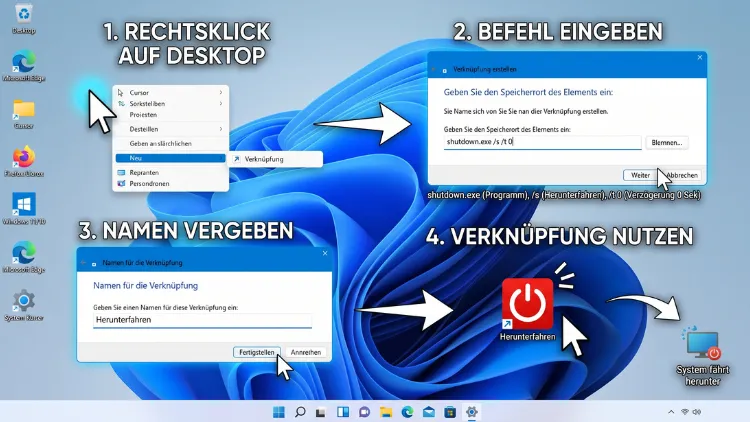750x422 pixels.
Task: Go back arrow in Verknüpfung erstellen dialog
Action: tap(433, 70)
